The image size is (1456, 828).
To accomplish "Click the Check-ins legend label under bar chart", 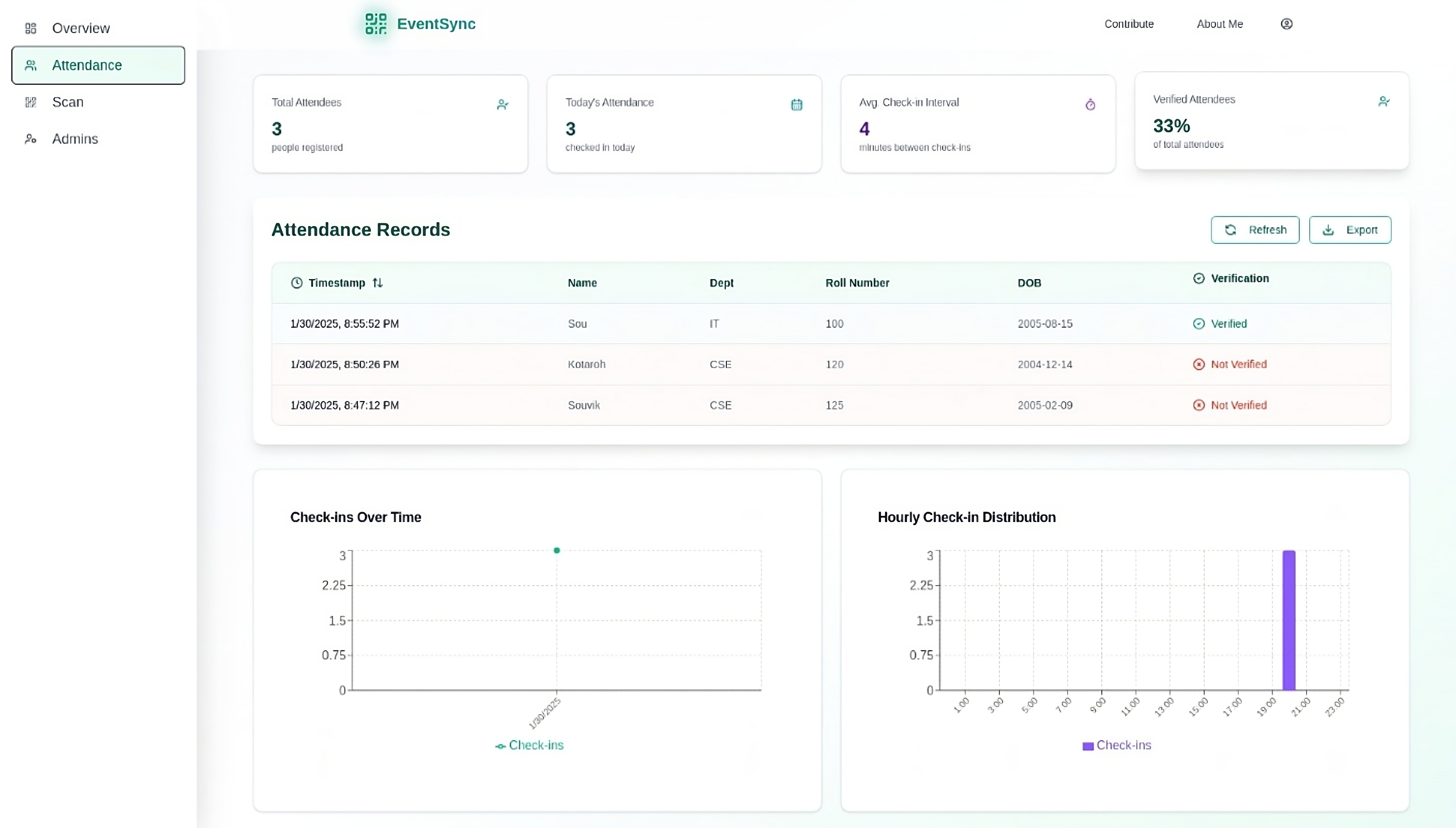I will [x=1123, y=745].
